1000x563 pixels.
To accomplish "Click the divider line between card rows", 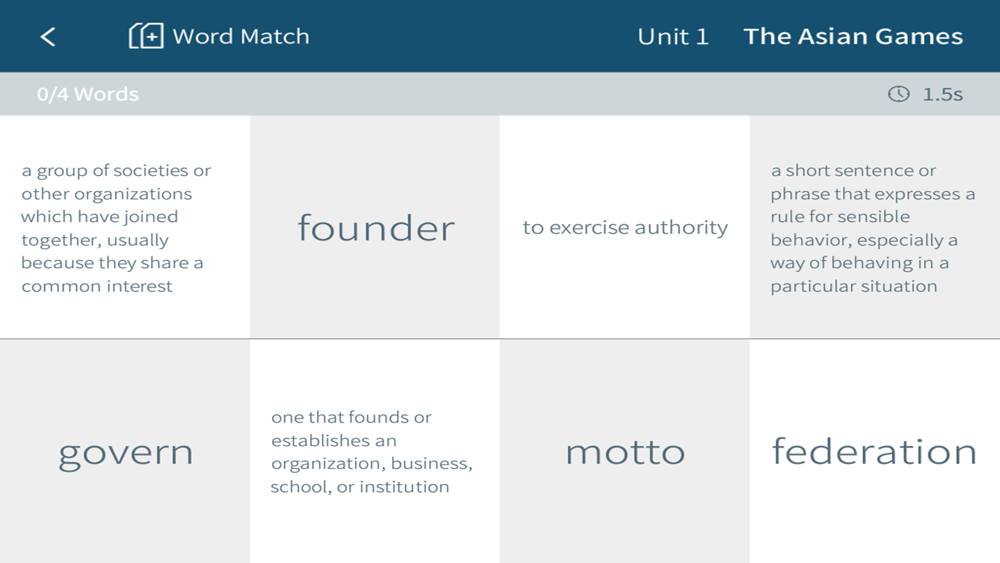I will point(500,339).
